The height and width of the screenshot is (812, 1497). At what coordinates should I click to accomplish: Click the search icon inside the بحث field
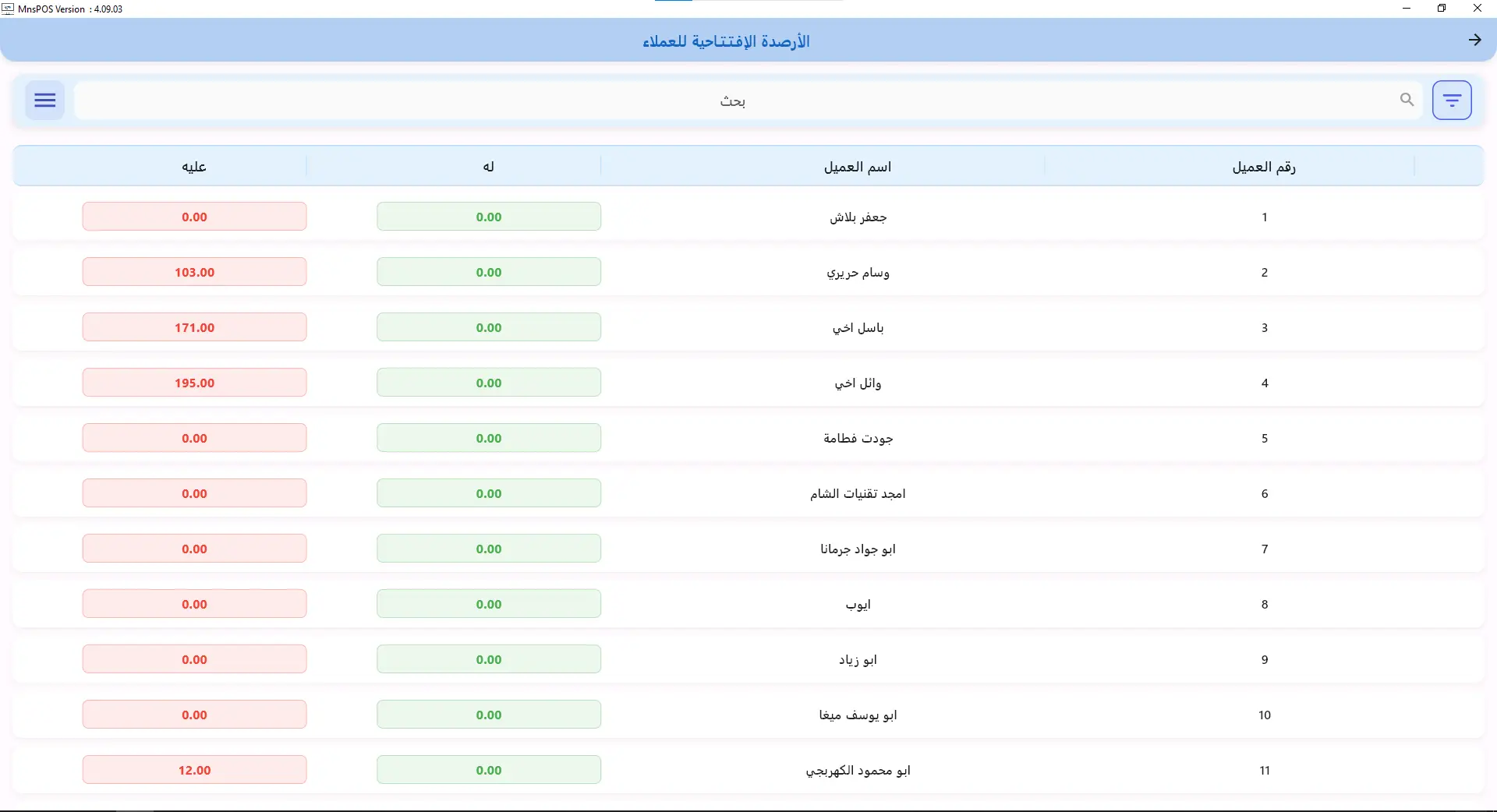pyautogui.click(x=1407, y=100)
